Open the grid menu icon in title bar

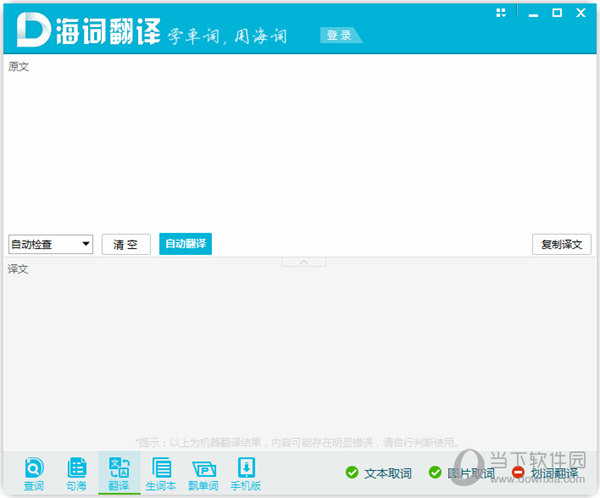point(501,13)
